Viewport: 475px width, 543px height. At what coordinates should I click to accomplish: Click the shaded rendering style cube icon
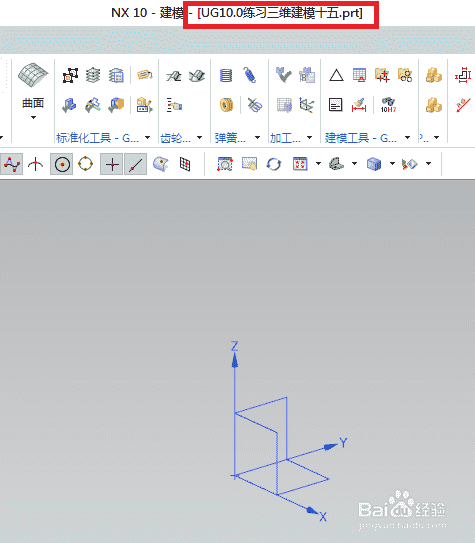point(374,164)
